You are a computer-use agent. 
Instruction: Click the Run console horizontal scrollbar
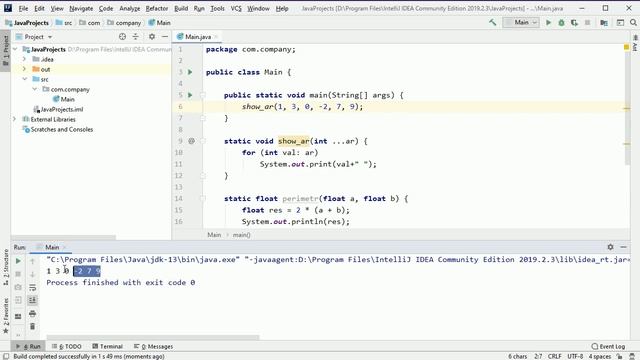pos(153,338)
